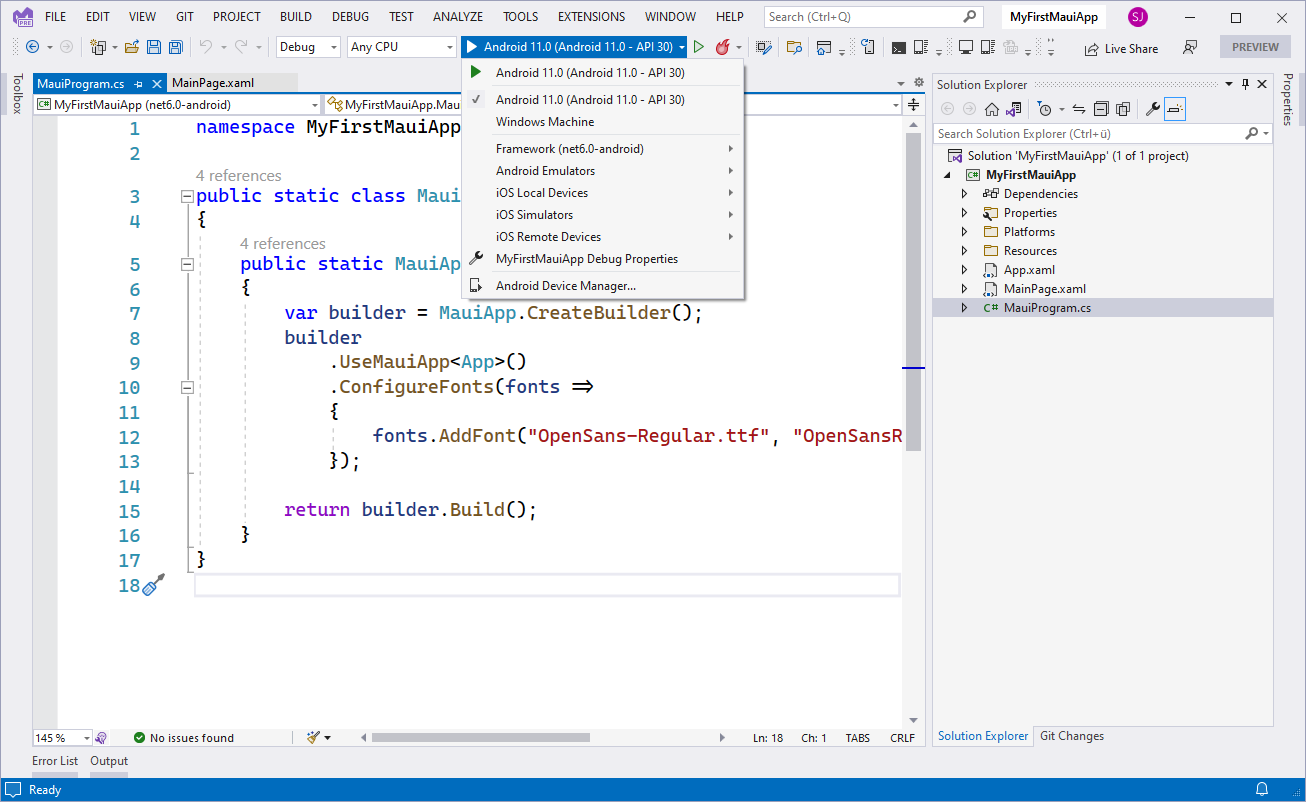The width and height of the screenshot is (1306, 802).
Task: Click the Open File folder icon
Action: point(131,47)
